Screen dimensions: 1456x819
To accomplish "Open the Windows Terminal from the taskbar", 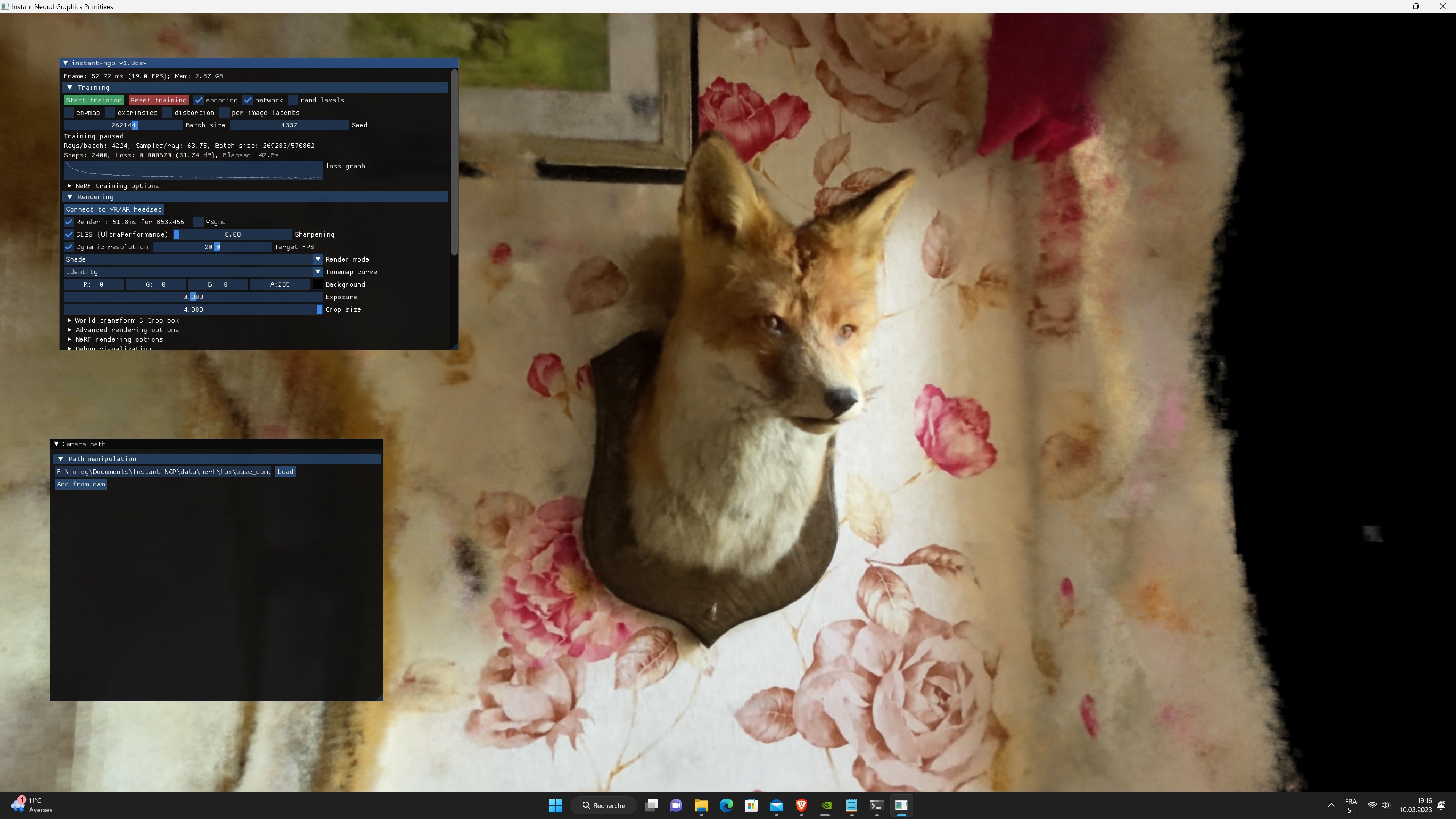I will pos(876,805).
